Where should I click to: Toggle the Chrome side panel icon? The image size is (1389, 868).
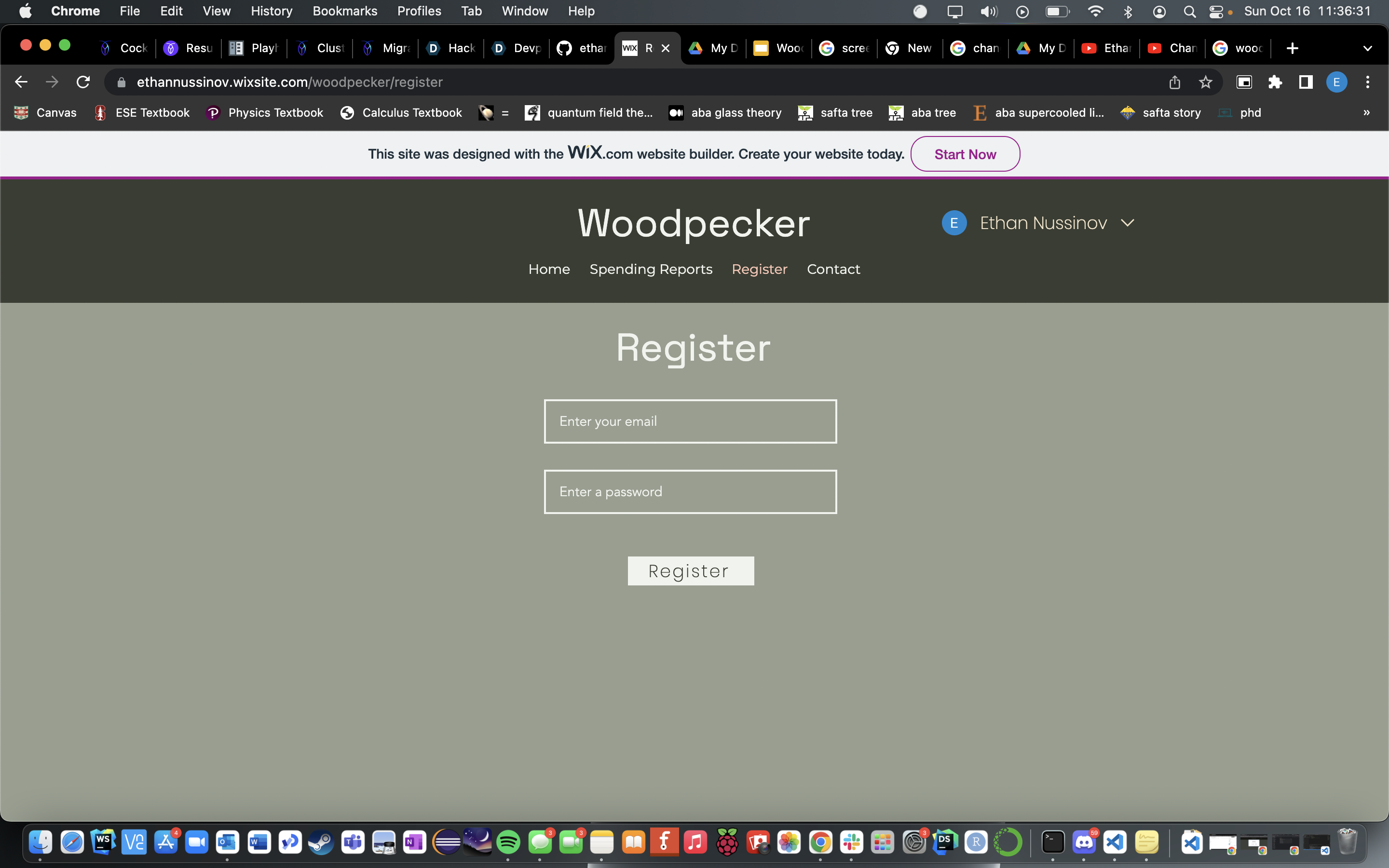click(1306, 82)
